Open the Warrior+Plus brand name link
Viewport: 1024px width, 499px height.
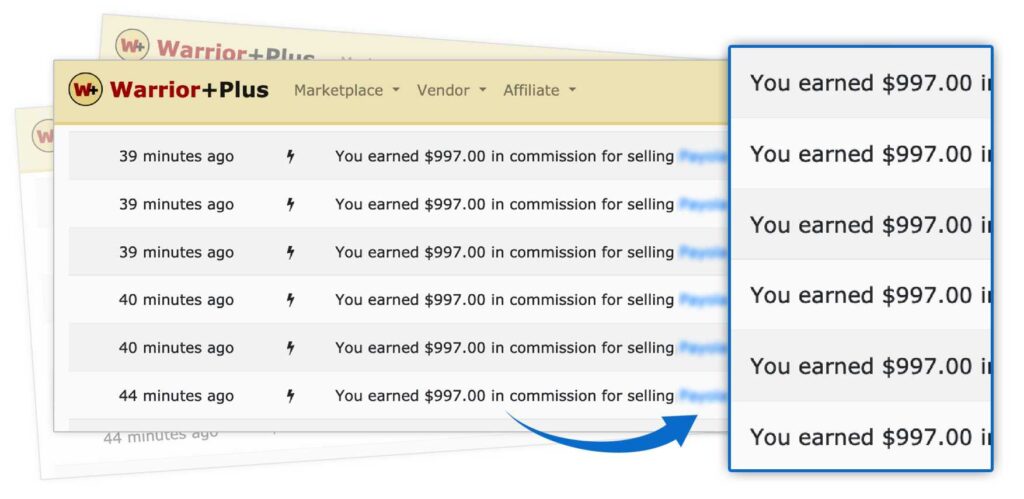click(x=189, y=89)
